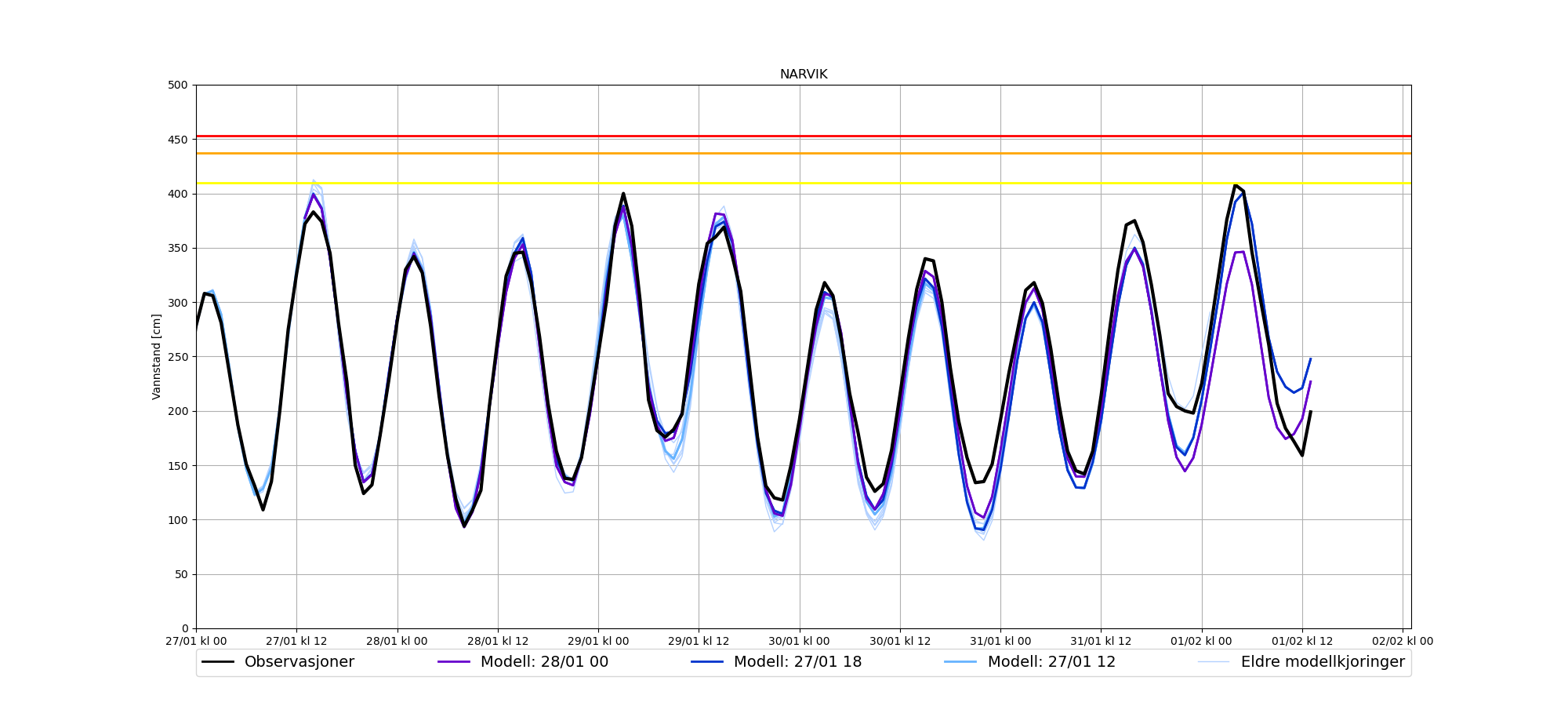Screen dimensions: 1568x706
Task: Click the 01/02 kl 12 x-axis label
Action: point(1302,641)
